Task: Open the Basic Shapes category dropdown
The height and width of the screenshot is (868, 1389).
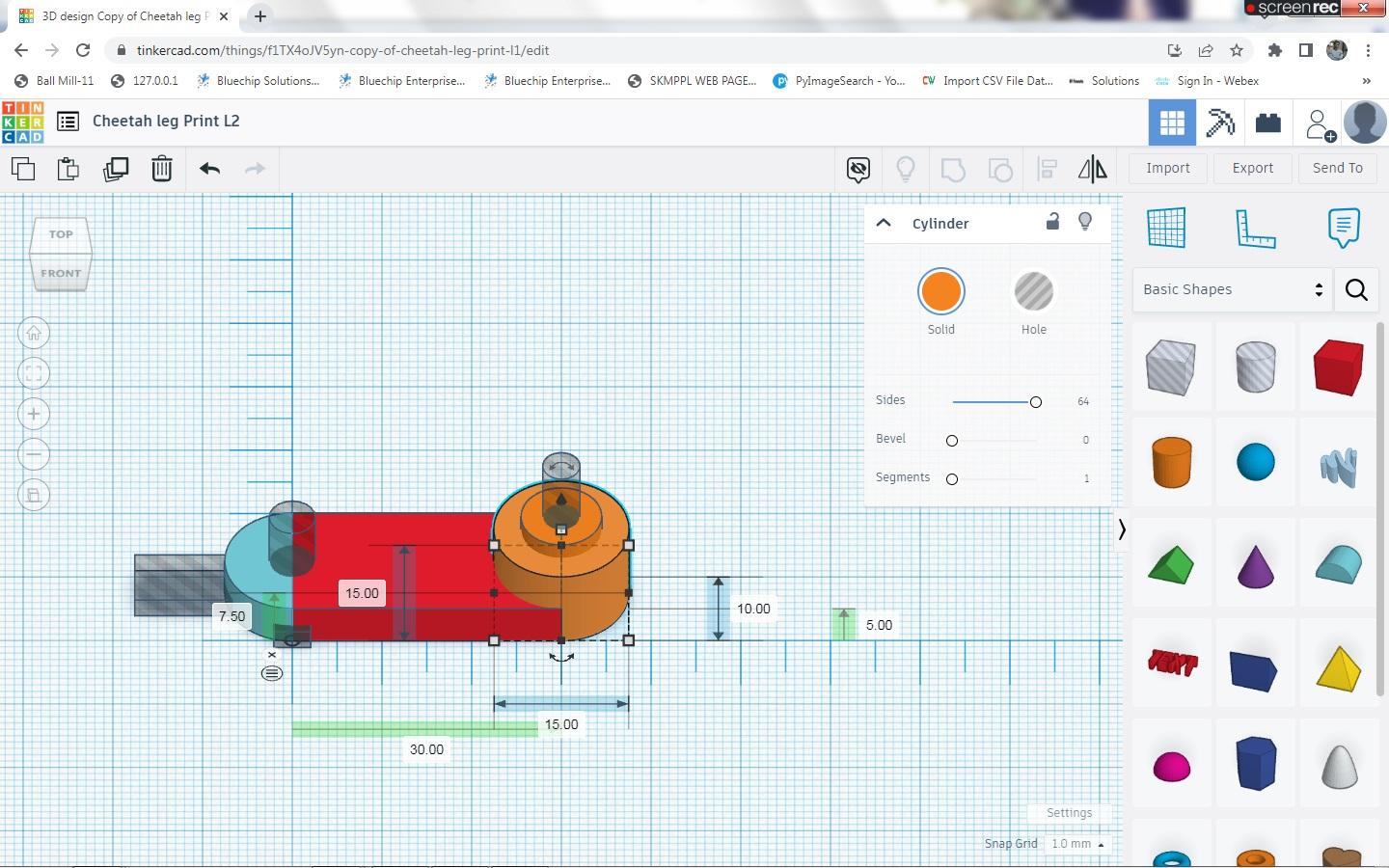Action: [x=1232, y=289]
